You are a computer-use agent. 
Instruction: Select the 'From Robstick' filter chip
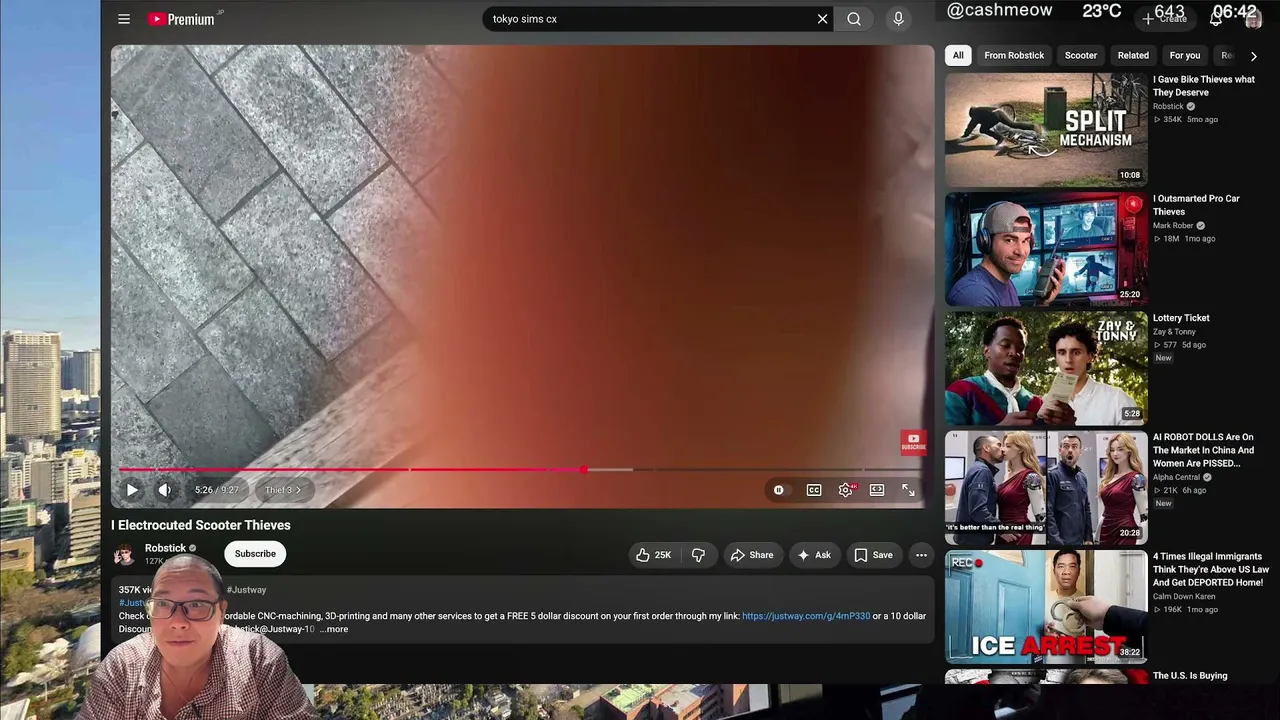pyautogui.click(x=1014, y=56)
